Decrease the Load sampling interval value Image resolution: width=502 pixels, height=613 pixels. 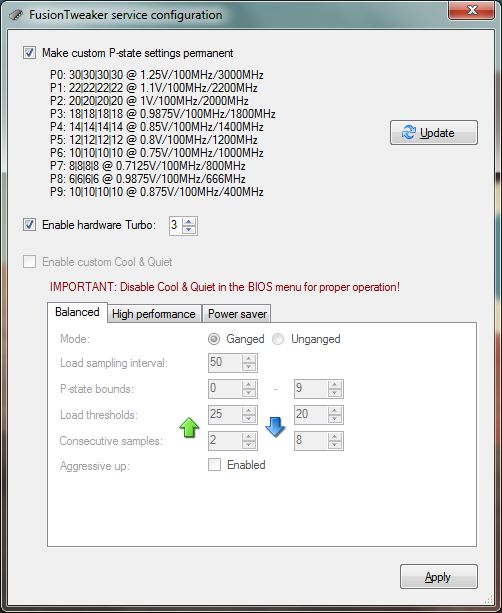(x=249, y=367)
